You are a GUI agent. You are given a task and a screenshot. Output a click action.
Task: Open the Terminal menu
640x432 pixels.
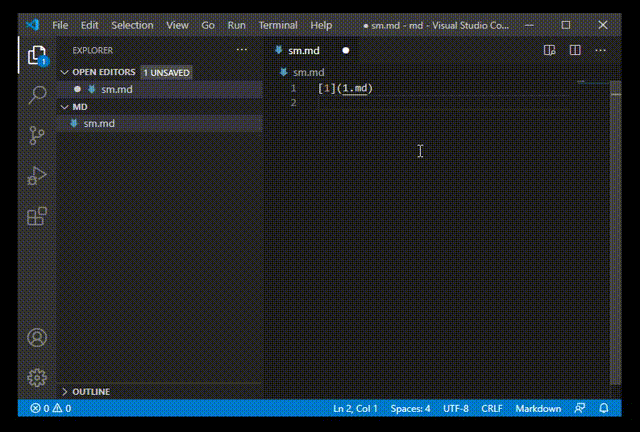(x=278, y=25)
